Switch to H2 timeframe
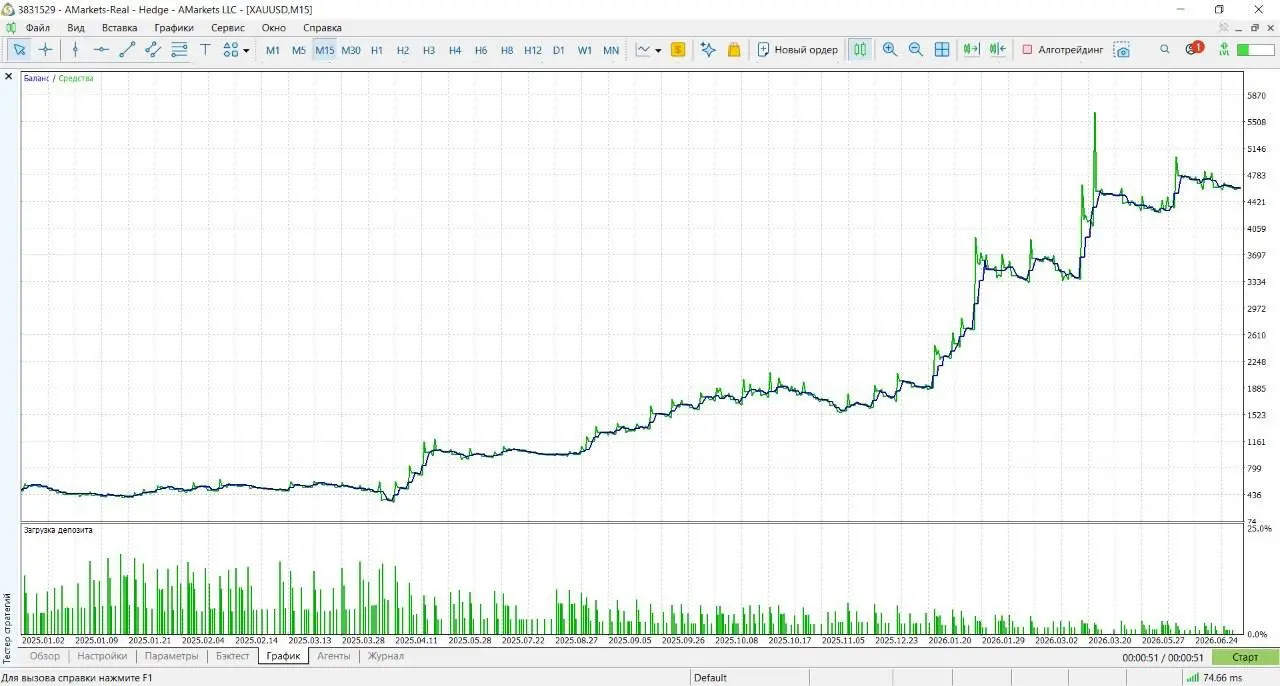Image resolution: width=1280 pixels, height=686 pixels. [403, 50]
